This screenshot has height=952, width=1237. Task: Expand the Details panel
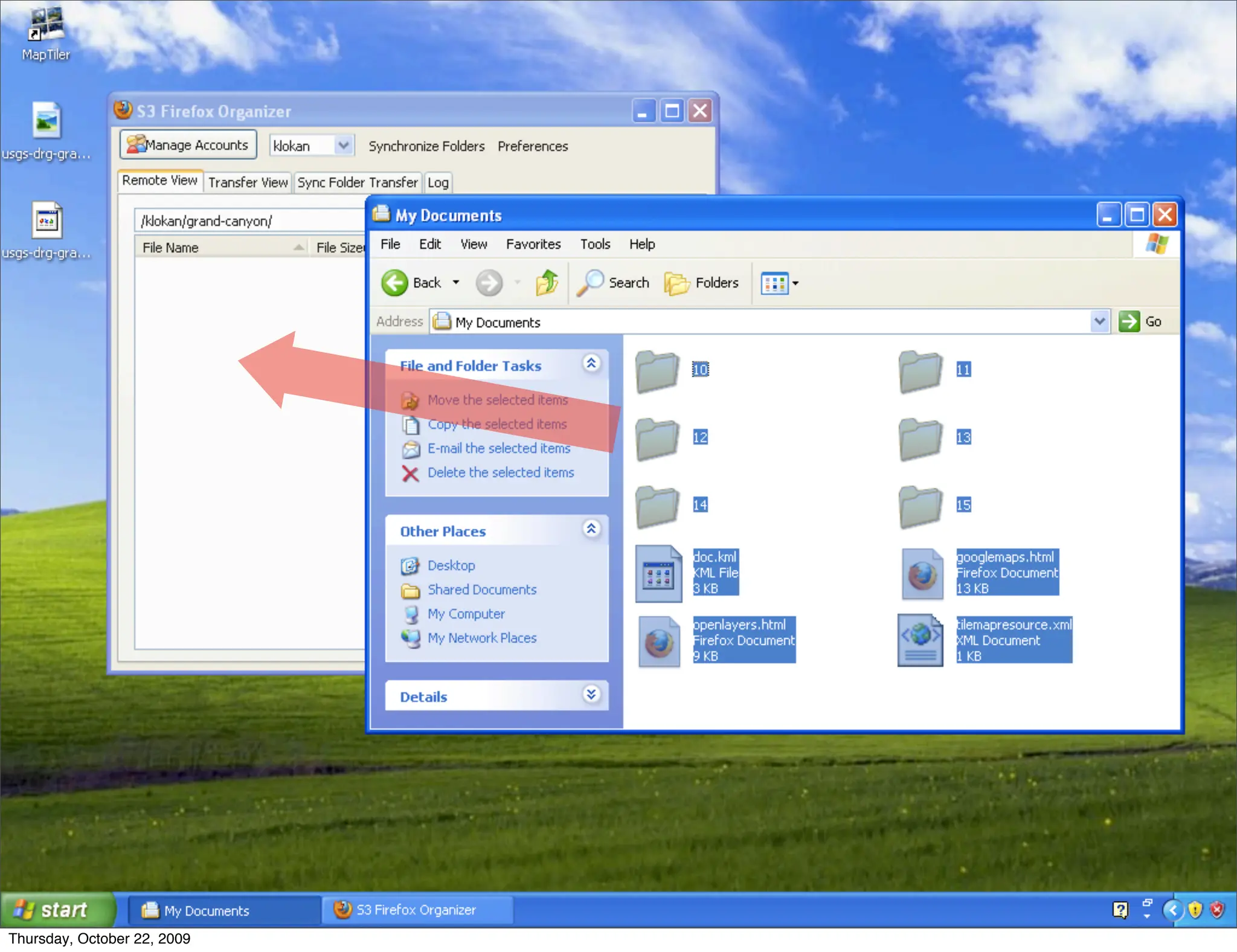[x=591, y=695]
